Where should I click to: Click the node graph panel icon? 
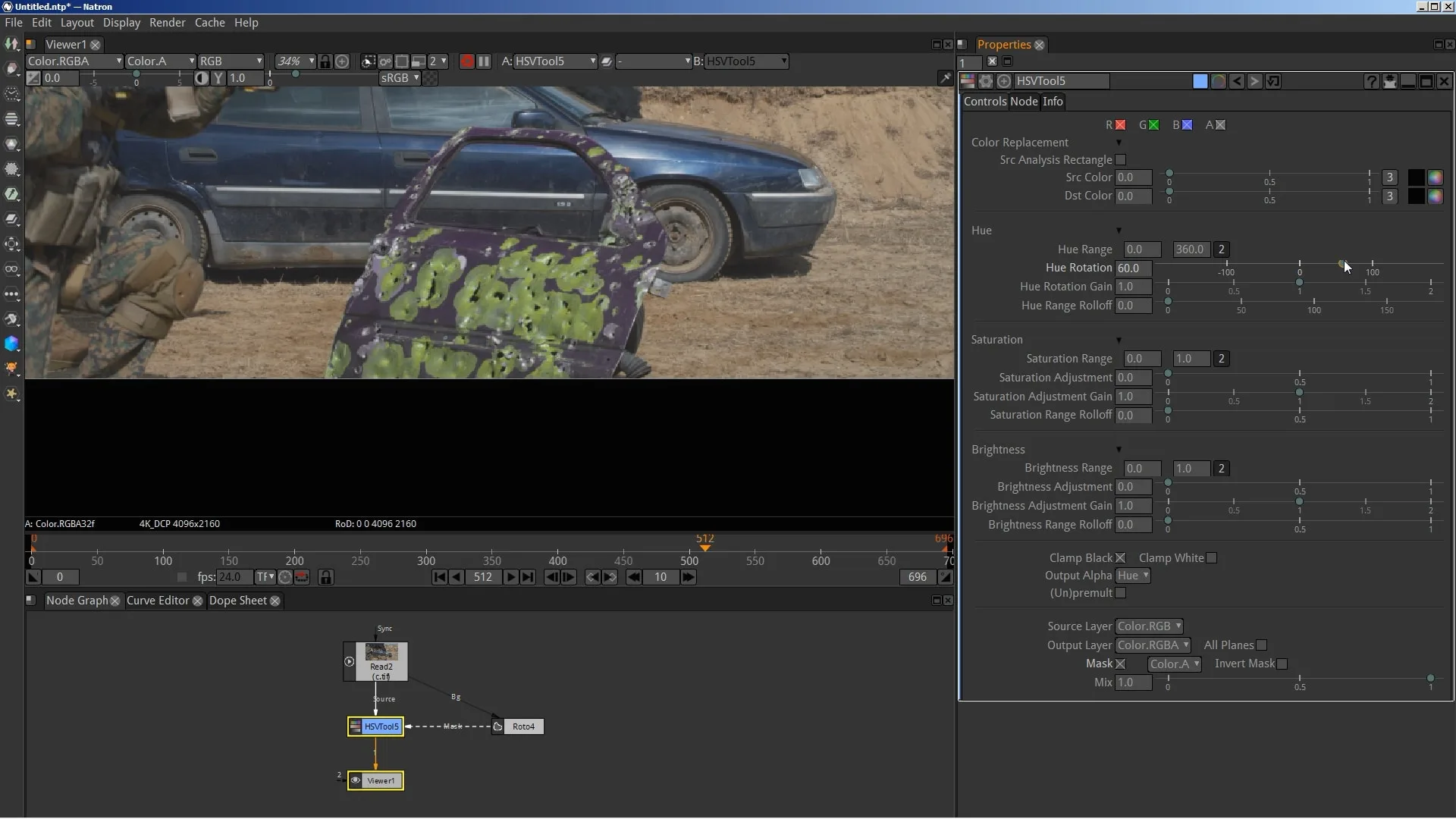coord(30,600)
